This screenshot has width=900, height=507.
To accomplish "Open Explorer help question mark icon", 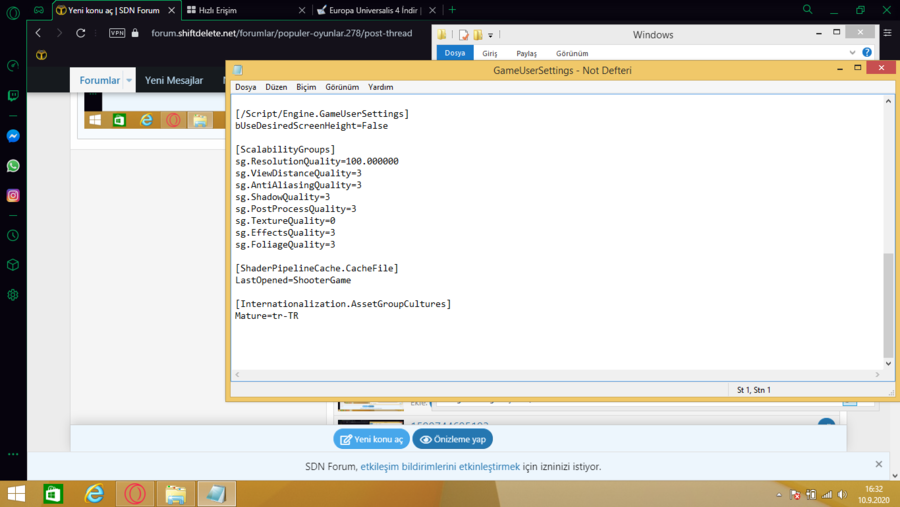I will (x=867, y=53).
